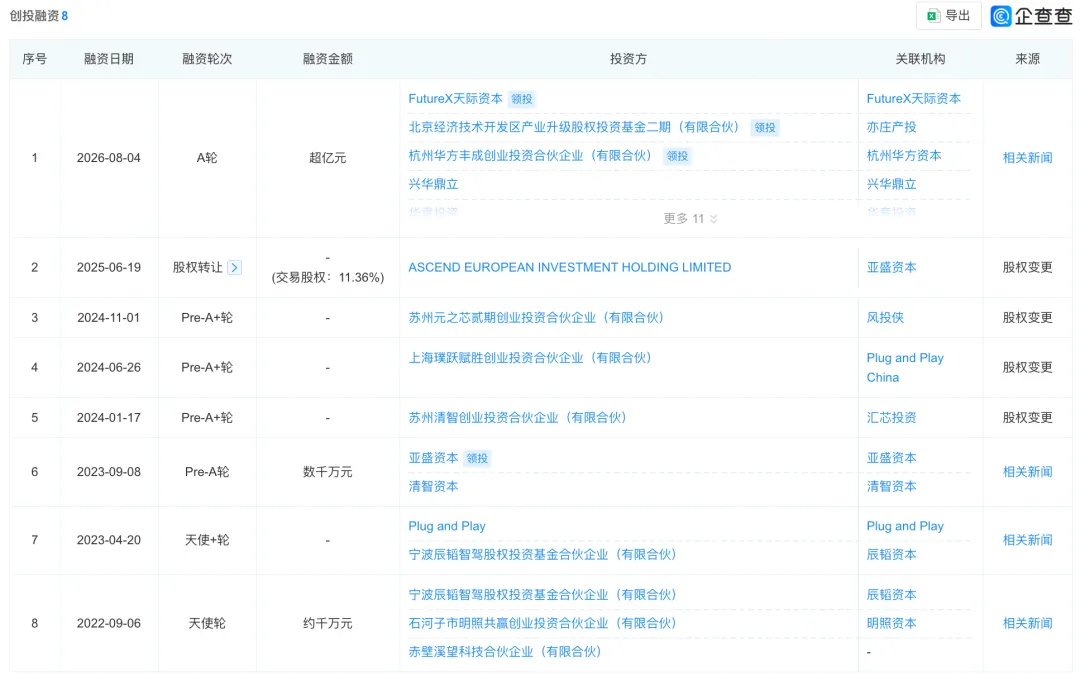Open 相关新闻 for the A轮 row
The width and height of the screenshot is (1080, 675).
[x=1027, y=158]
